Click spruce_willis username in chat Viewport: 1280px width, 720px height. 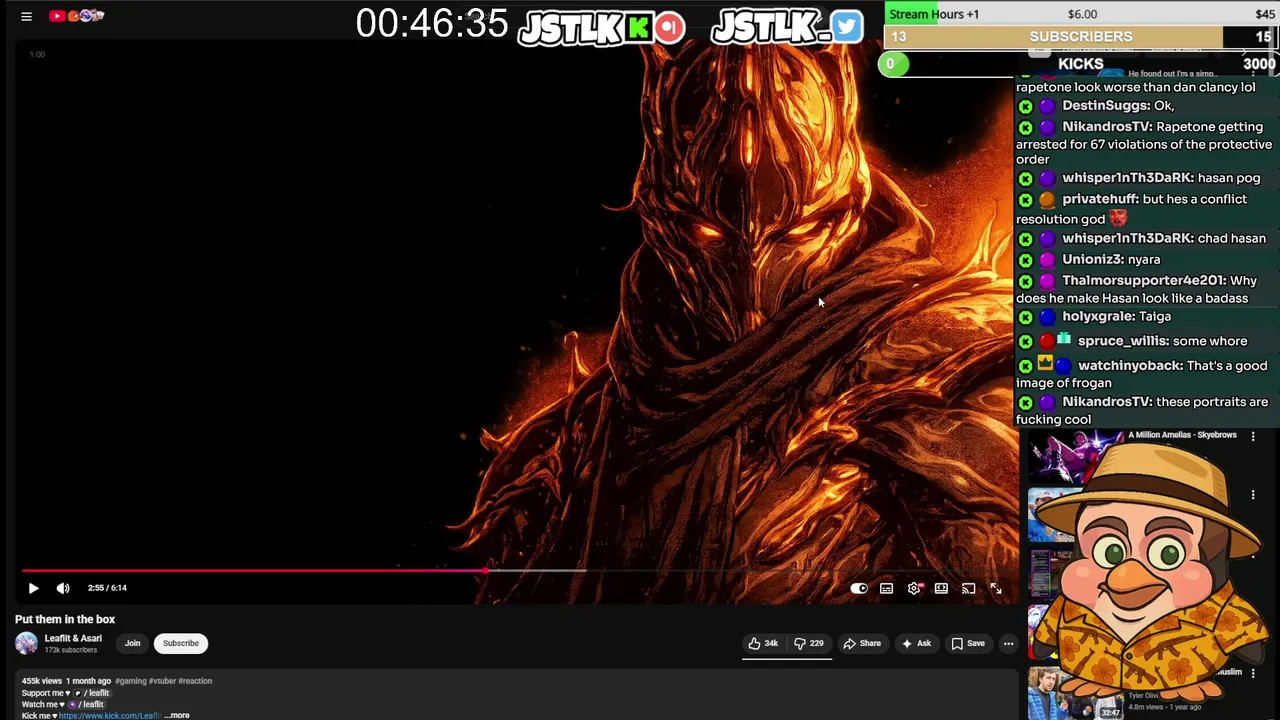pos(1121,341)
